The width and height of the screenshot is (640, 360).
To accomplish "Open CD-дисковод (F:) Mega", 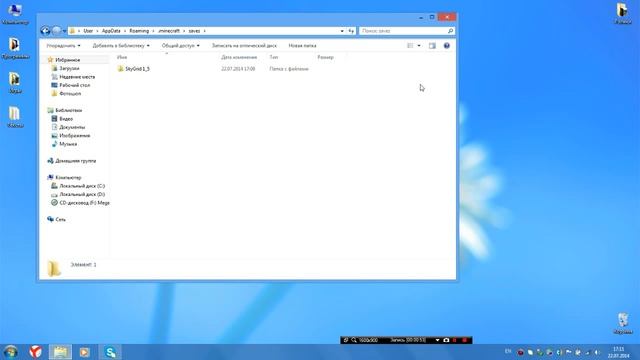I will point(84,203).
